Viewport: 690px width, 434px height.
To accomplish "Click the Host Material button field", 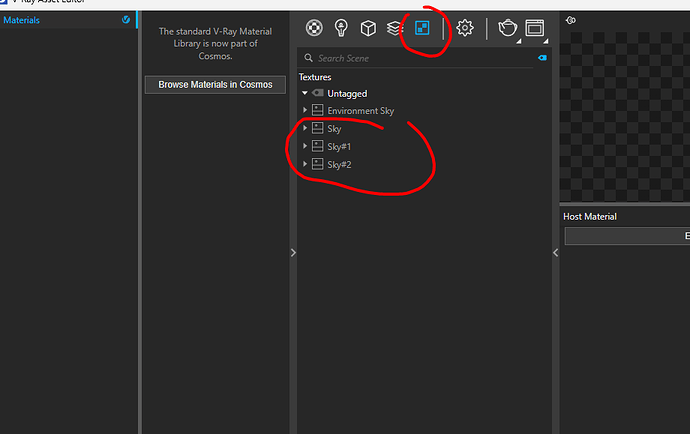I will point(628,236).
